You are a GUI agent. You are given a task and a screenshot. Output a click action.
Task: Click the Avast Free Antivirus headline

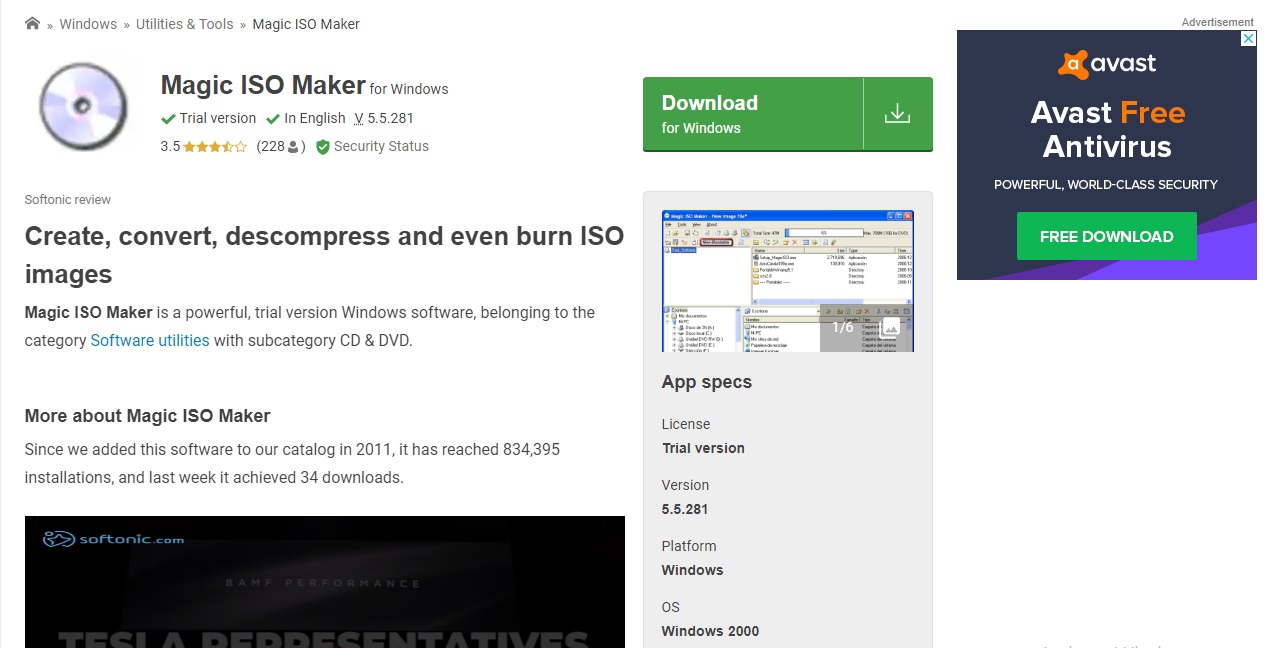pyautogui.click(x=1107, y=129)
